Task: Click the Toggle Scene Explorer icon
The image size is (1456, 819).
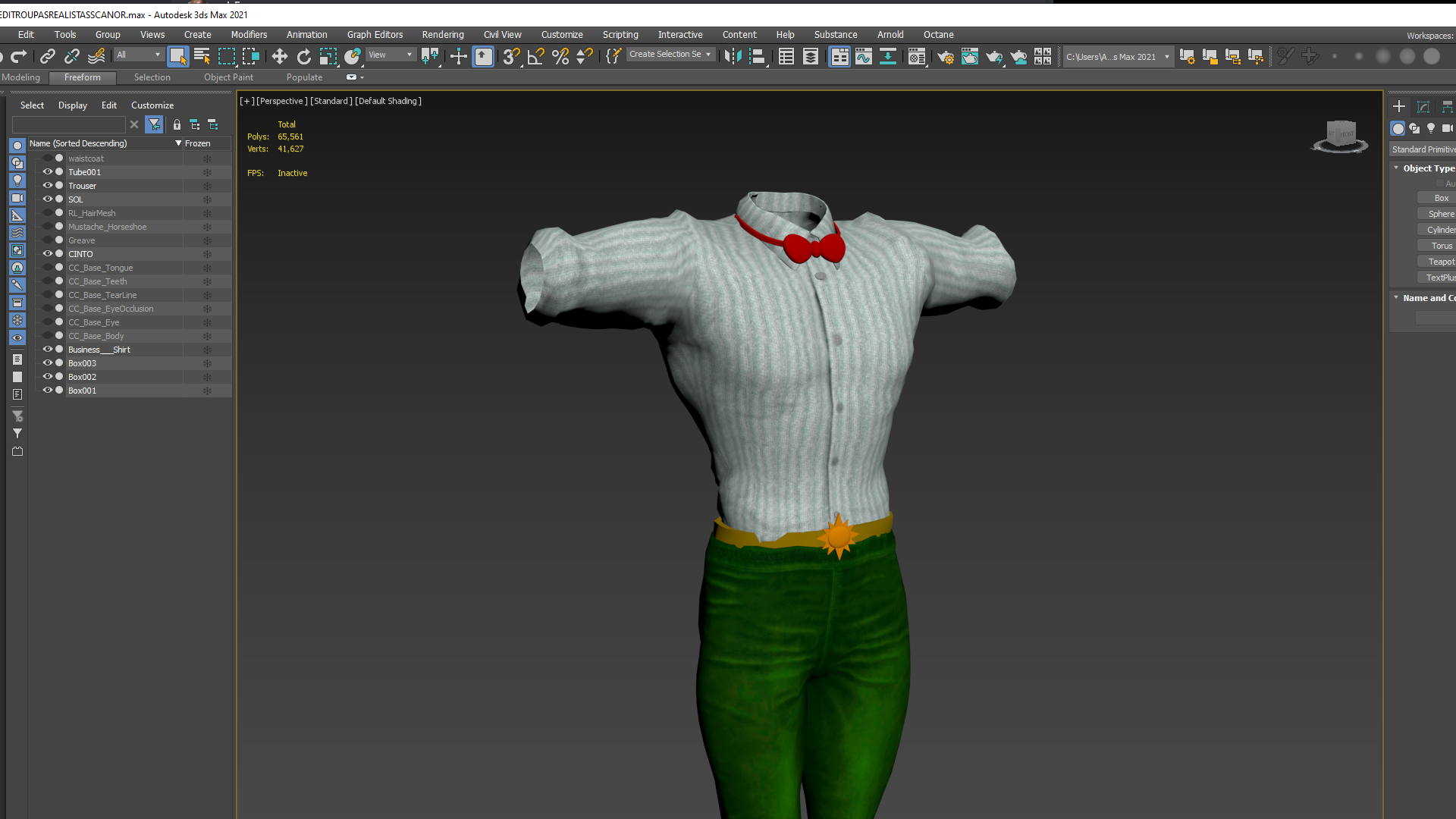Action: tap(786, 56)
